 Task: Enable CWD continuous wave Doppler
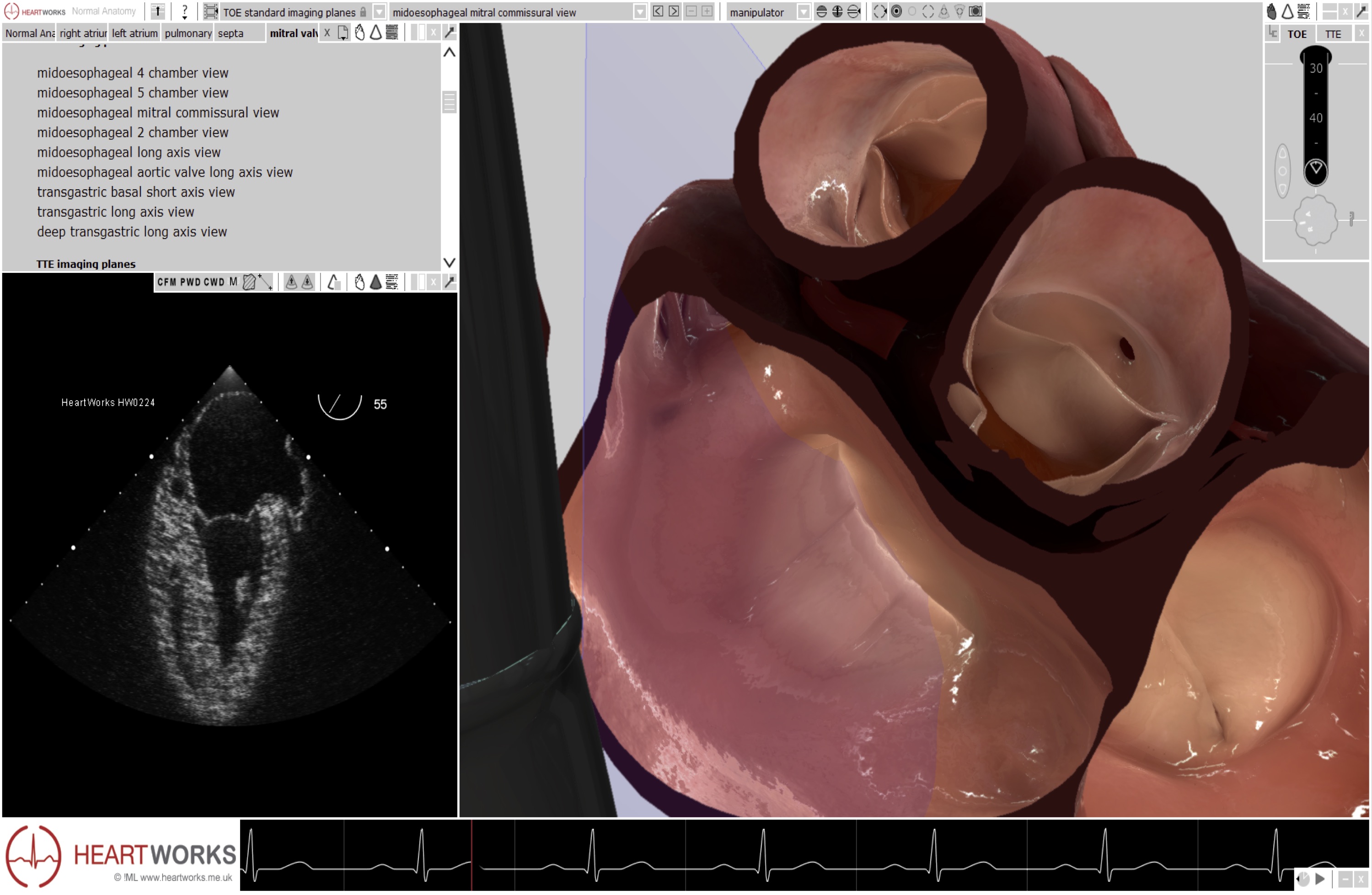point(214,282)
